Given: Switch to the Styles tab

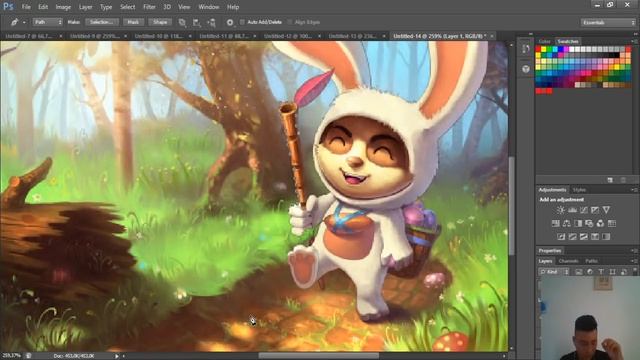Looking at the screenshot, I should (x=579, y=190).
